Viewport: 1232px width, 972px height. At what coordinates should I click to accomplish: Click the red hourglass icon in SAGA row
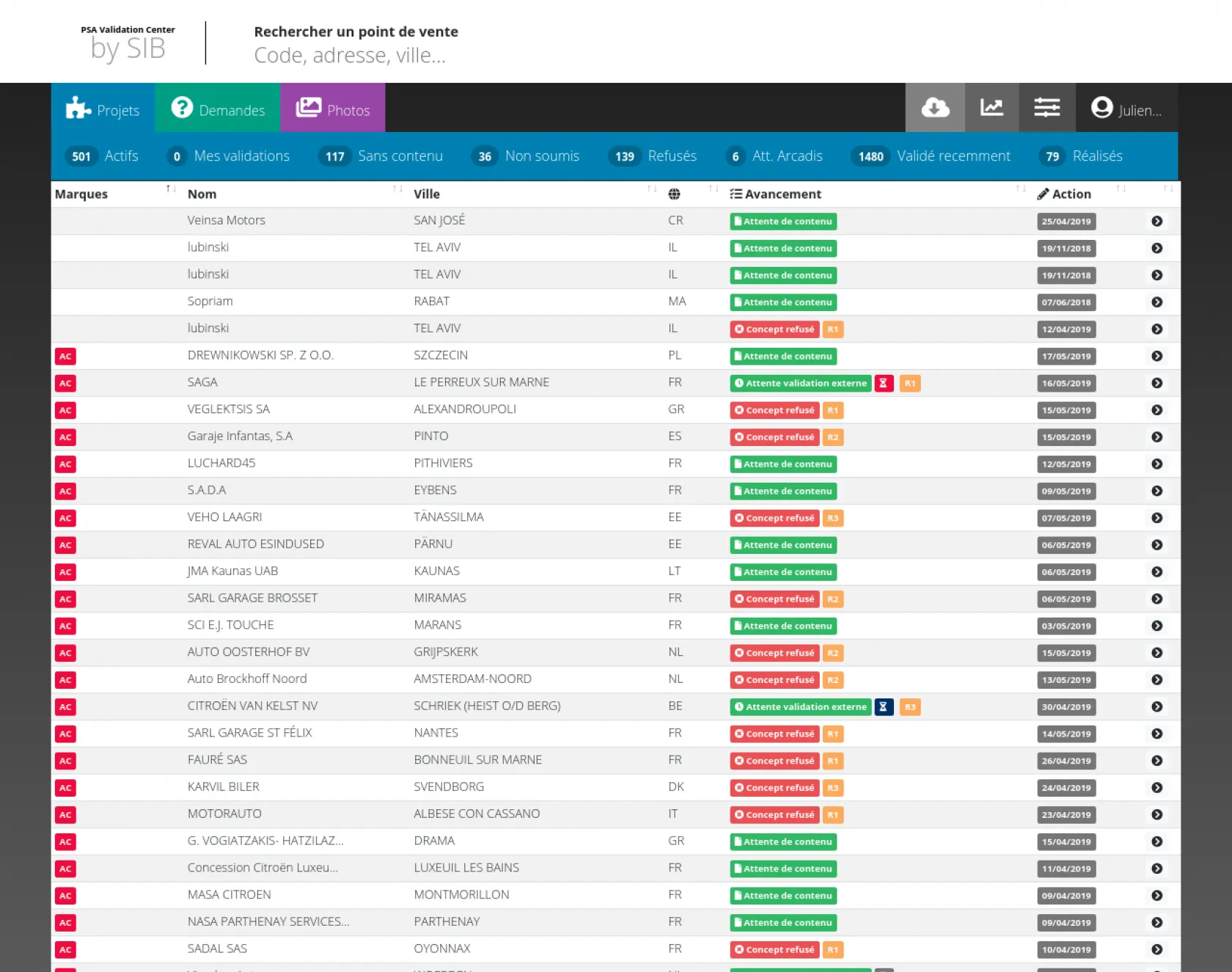[x=884, y=383]
